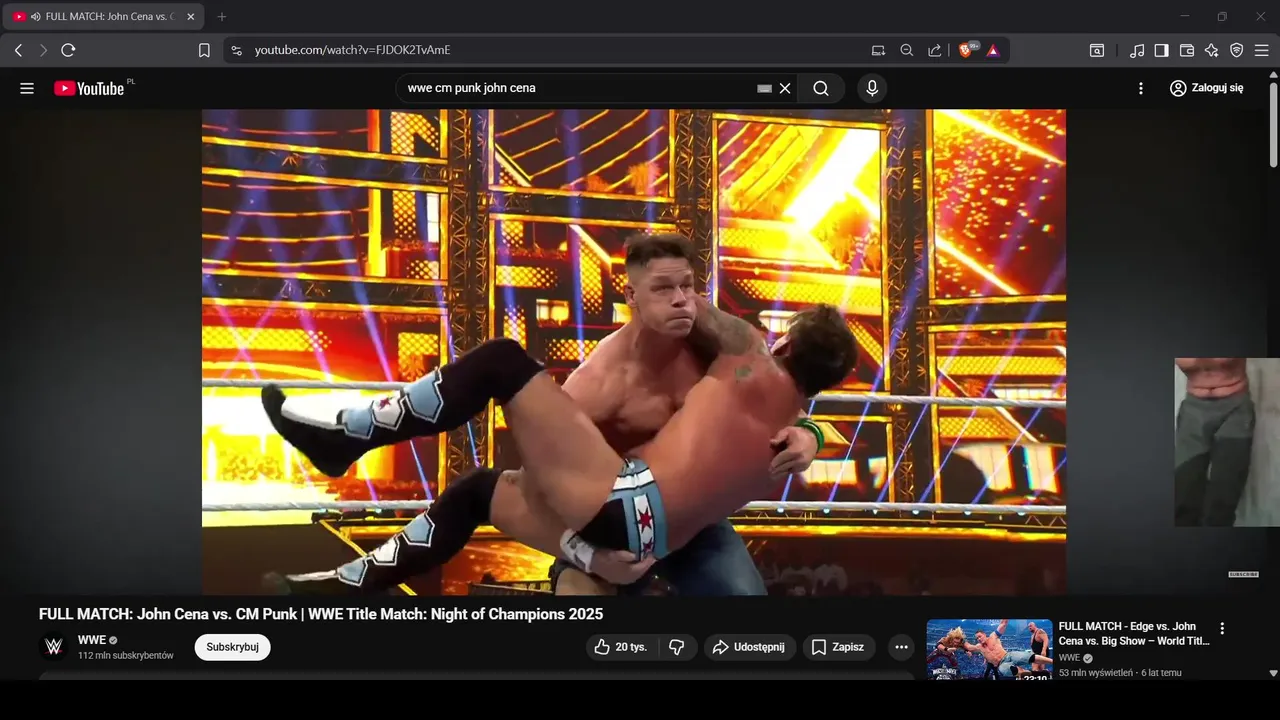Toggle the browser sidebar panel
The height and width of the screenshot is (720, 1280).
click(1162, 50)
